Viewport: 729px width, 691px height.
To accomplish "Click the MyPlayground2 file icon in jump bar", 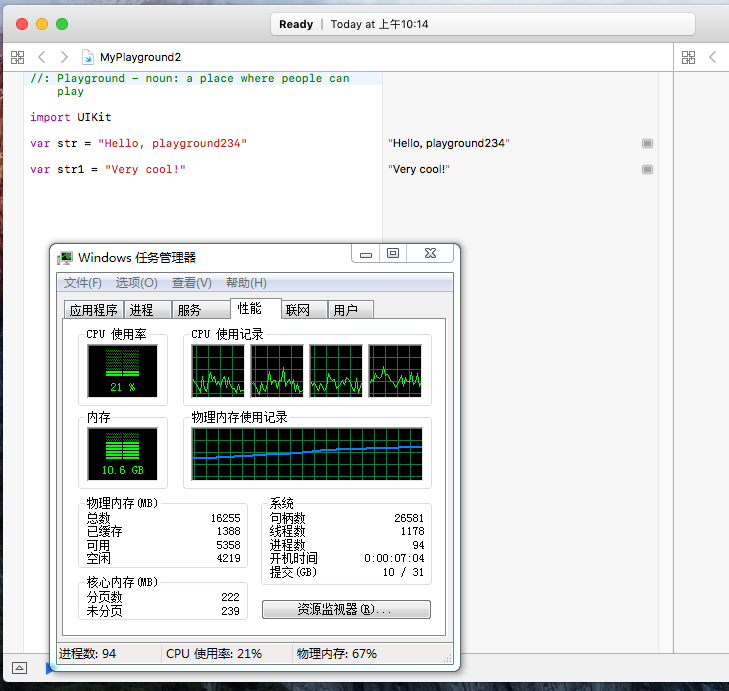I will pyautogui.click(x=88, y=58).
